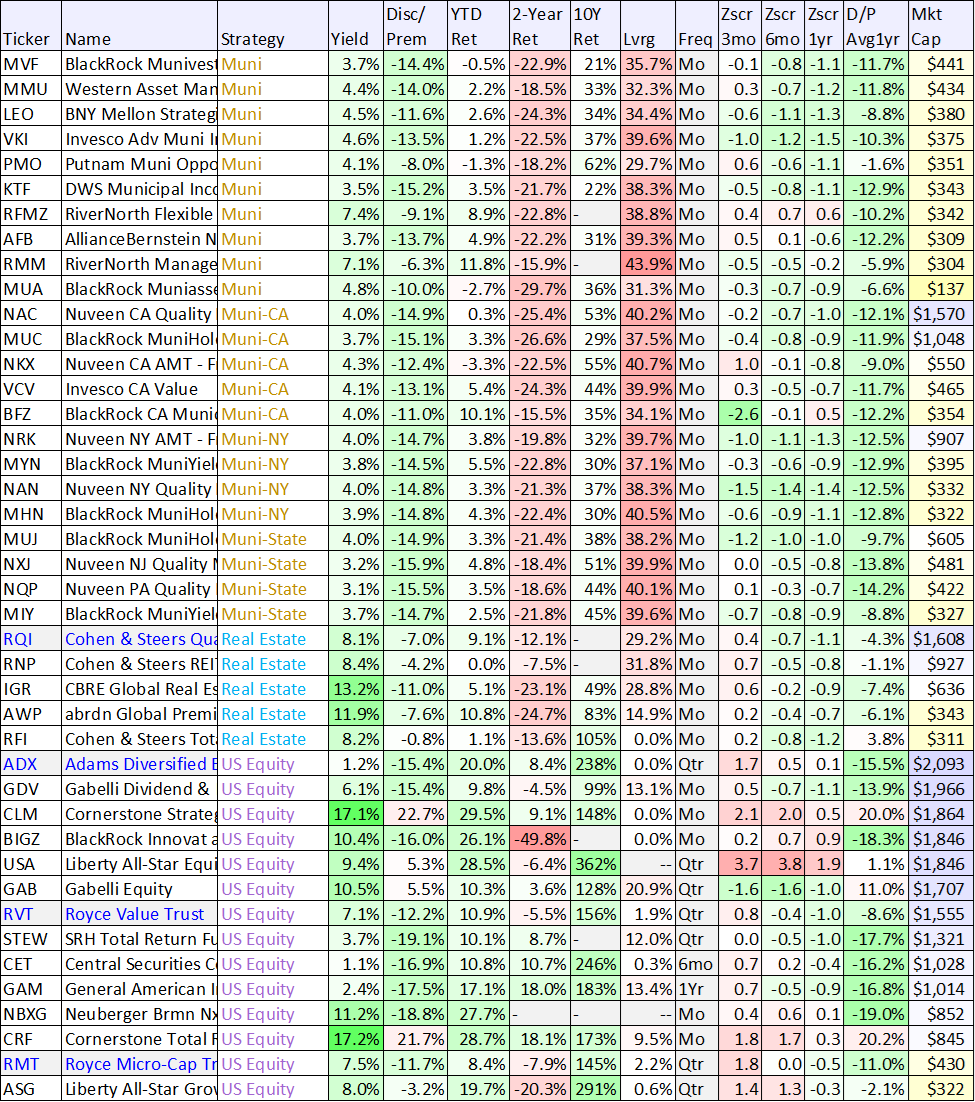The height and width of the screenshot is (1102, 975).
Task: Select the MVF ticker cell
Action: pyautogui.click(x=31, y=64)
